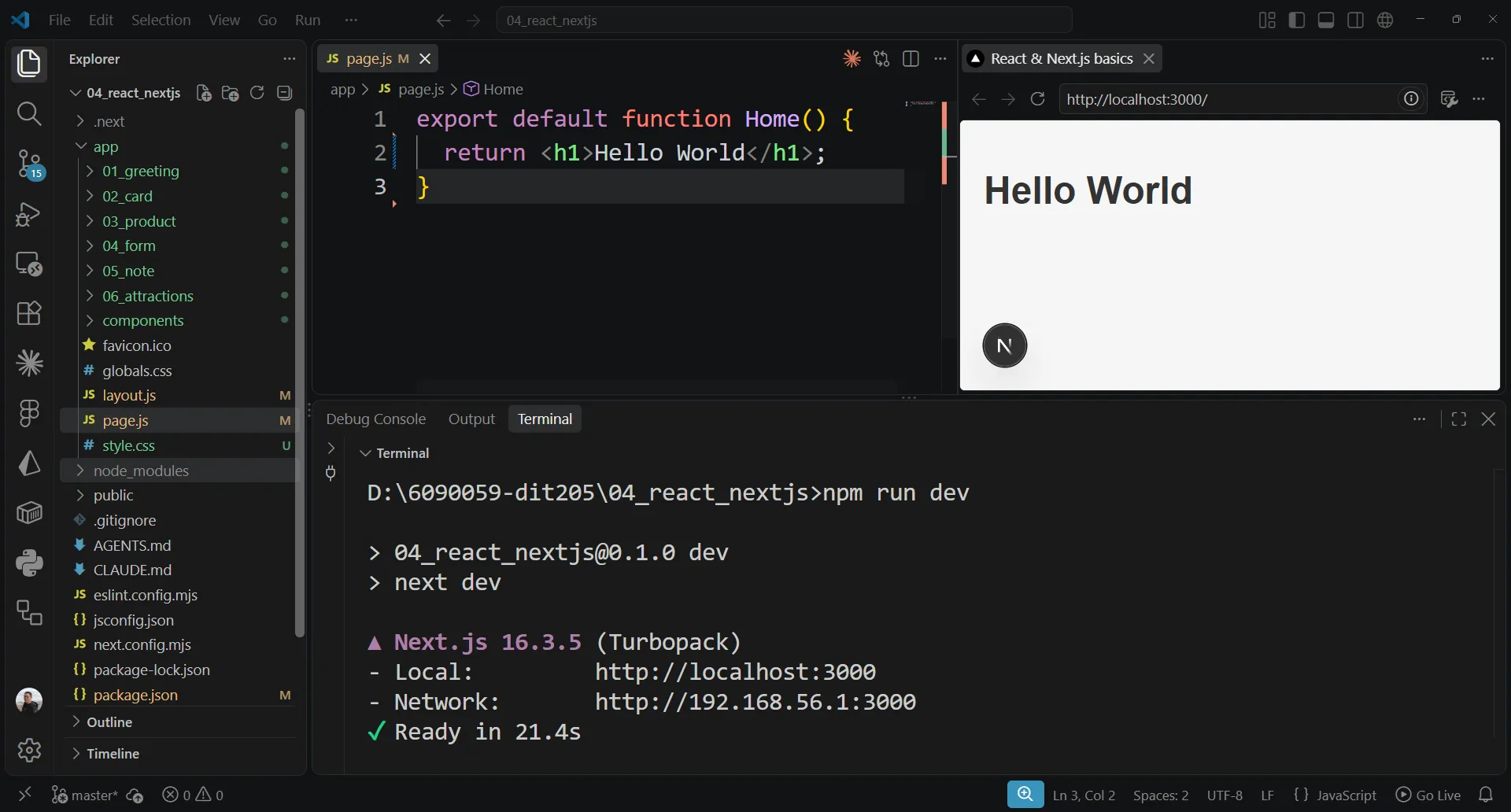Customize layout from title bar

pos(1267,20)
